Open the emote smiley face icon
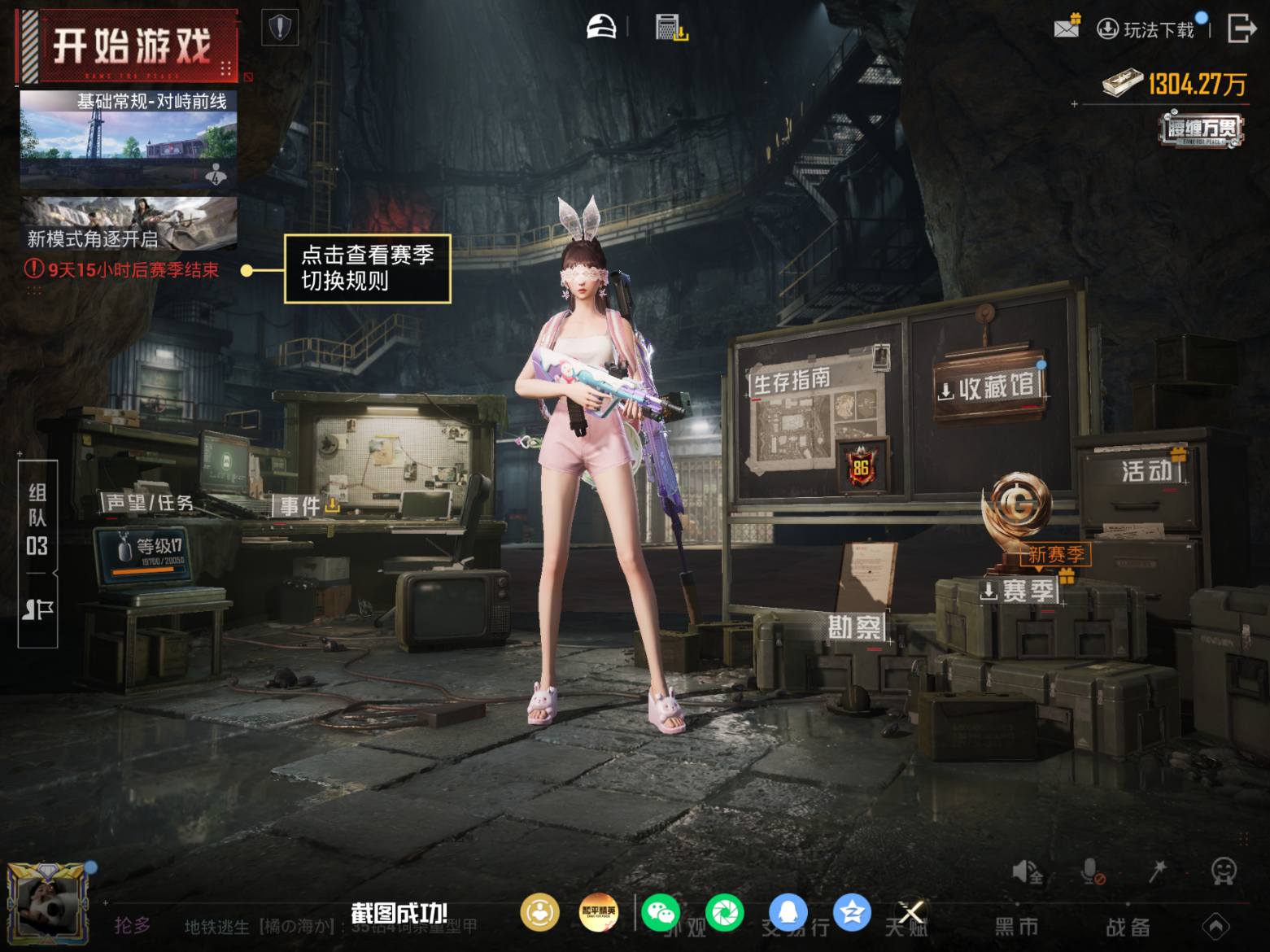 click(1224, 871)
